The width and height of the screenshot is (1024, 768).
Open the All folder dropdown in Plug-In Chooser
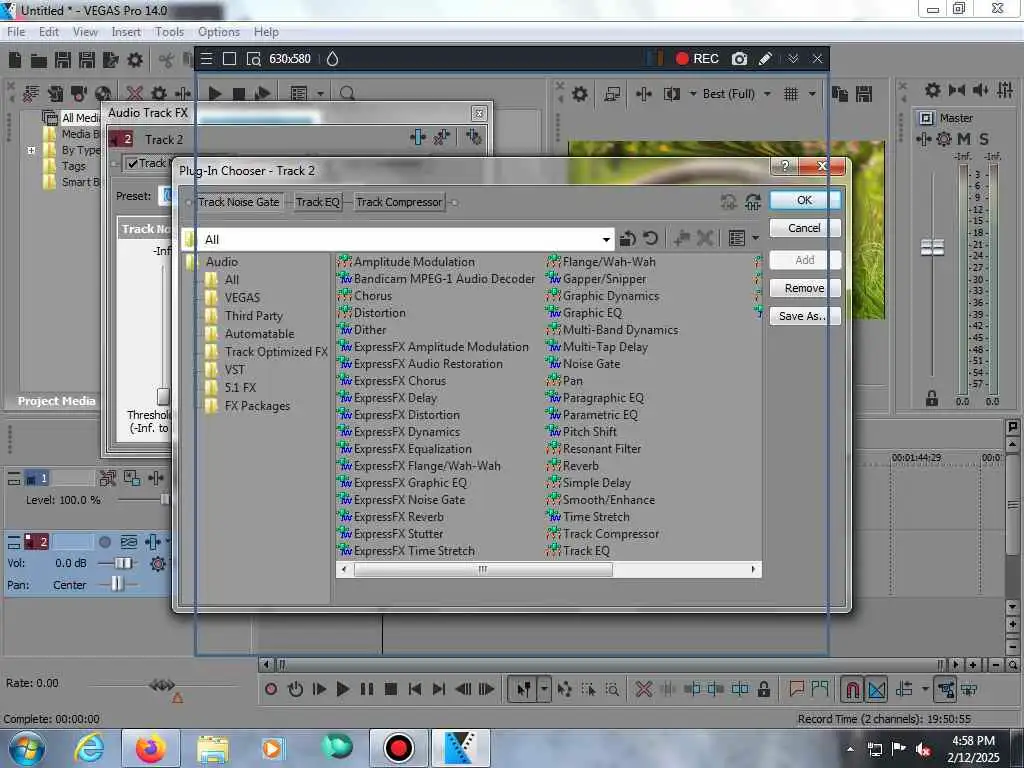pos(606,240)
